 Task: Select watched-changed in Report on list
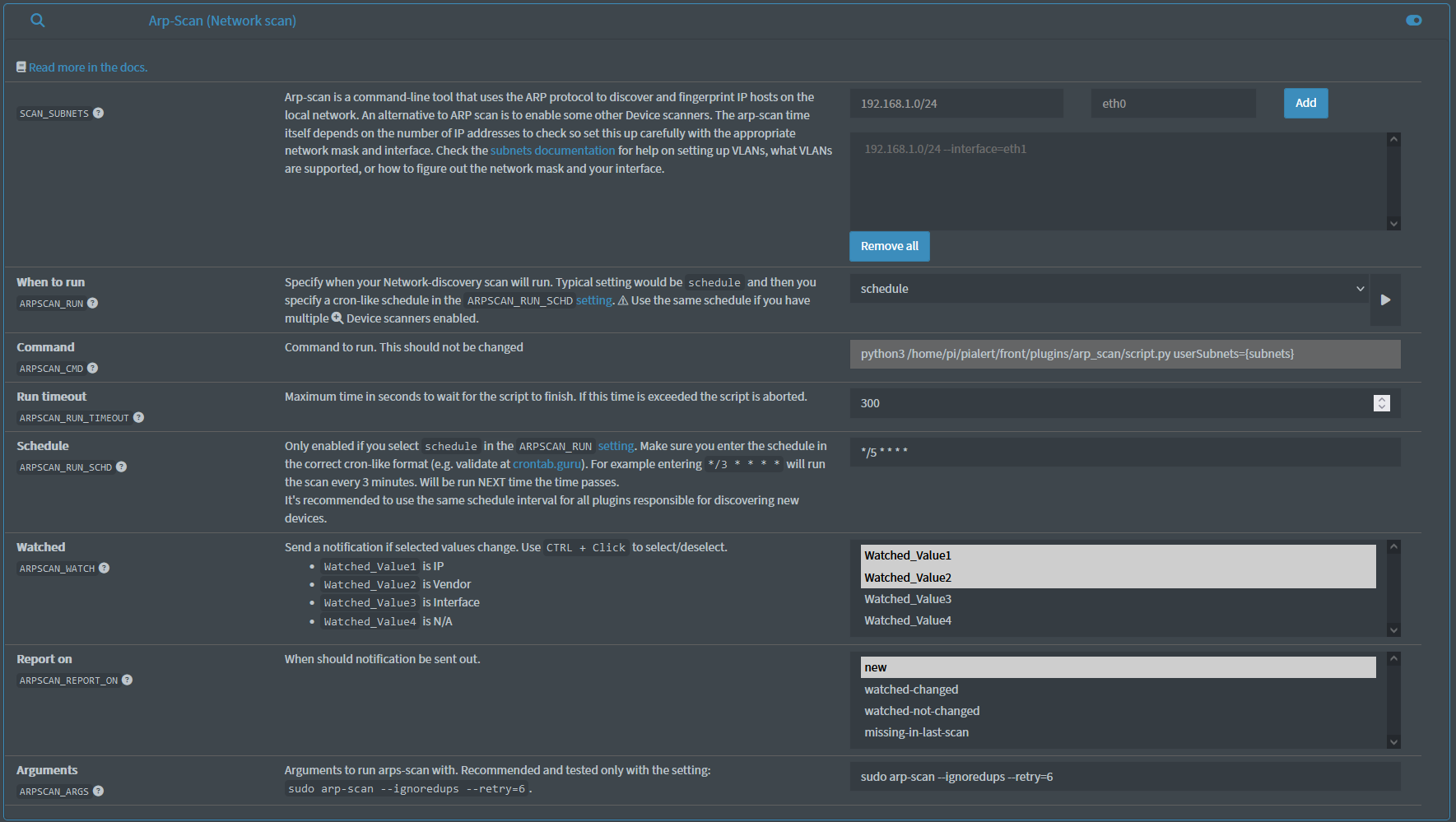(x=911, y=690)
